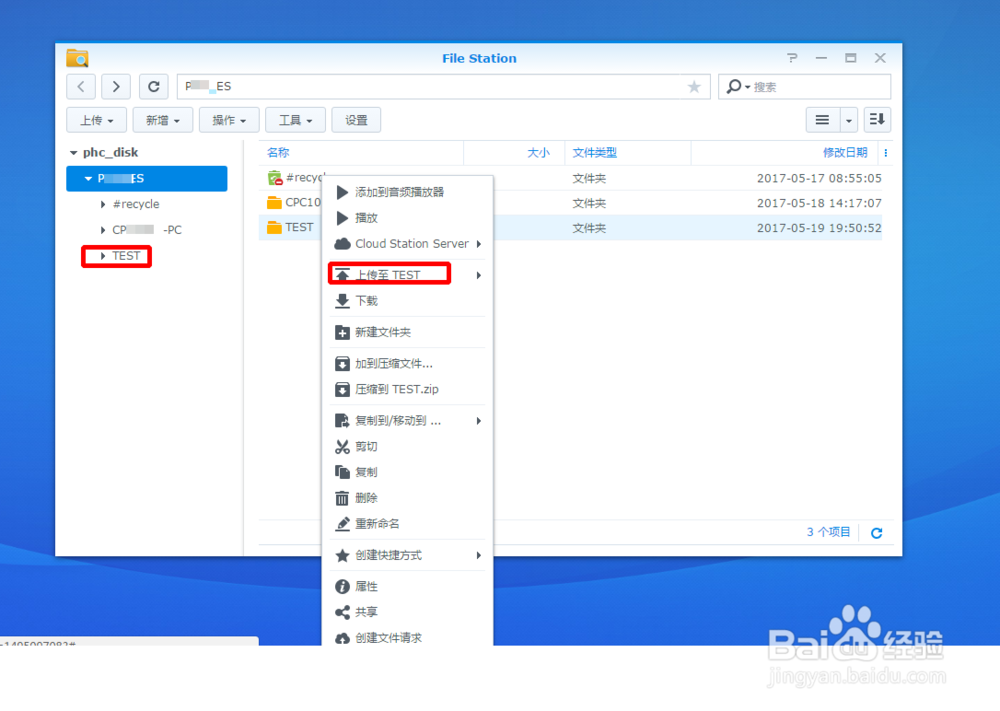Choose 创建文件请求 in the context menu
This screenshot has height=711, width=1000.
pyautogui.click(x=407, y=638)
